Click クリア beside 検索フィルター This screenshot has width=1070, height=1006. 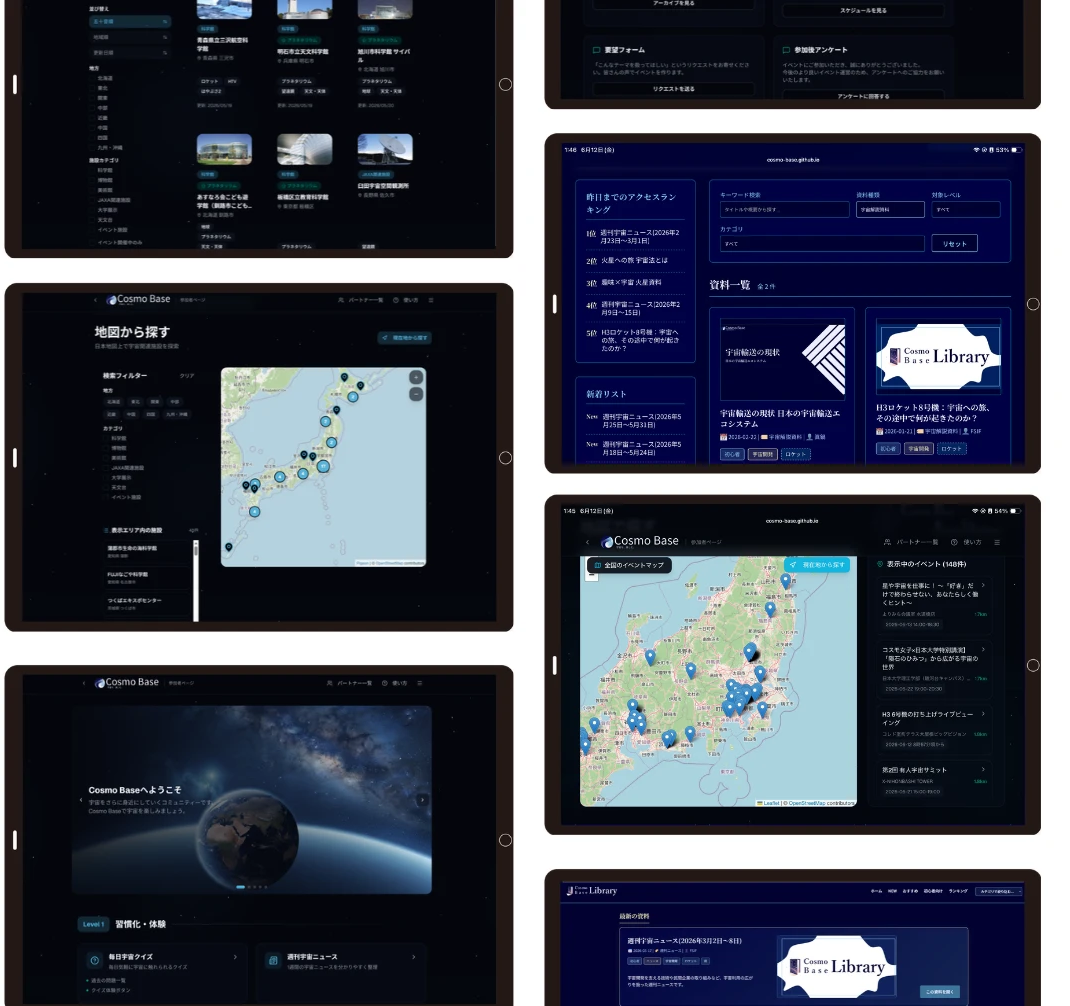tap(186, 376)
